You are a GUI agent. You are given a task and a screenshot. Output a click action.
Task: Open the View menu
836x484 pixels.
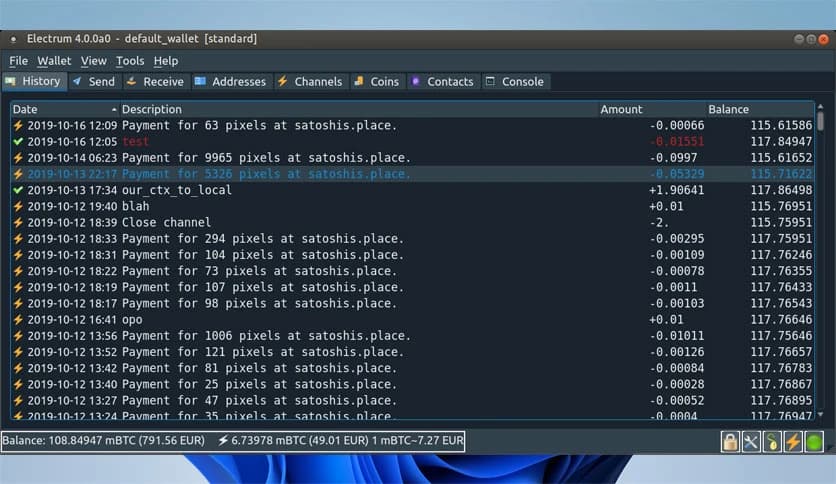(93, 61)
